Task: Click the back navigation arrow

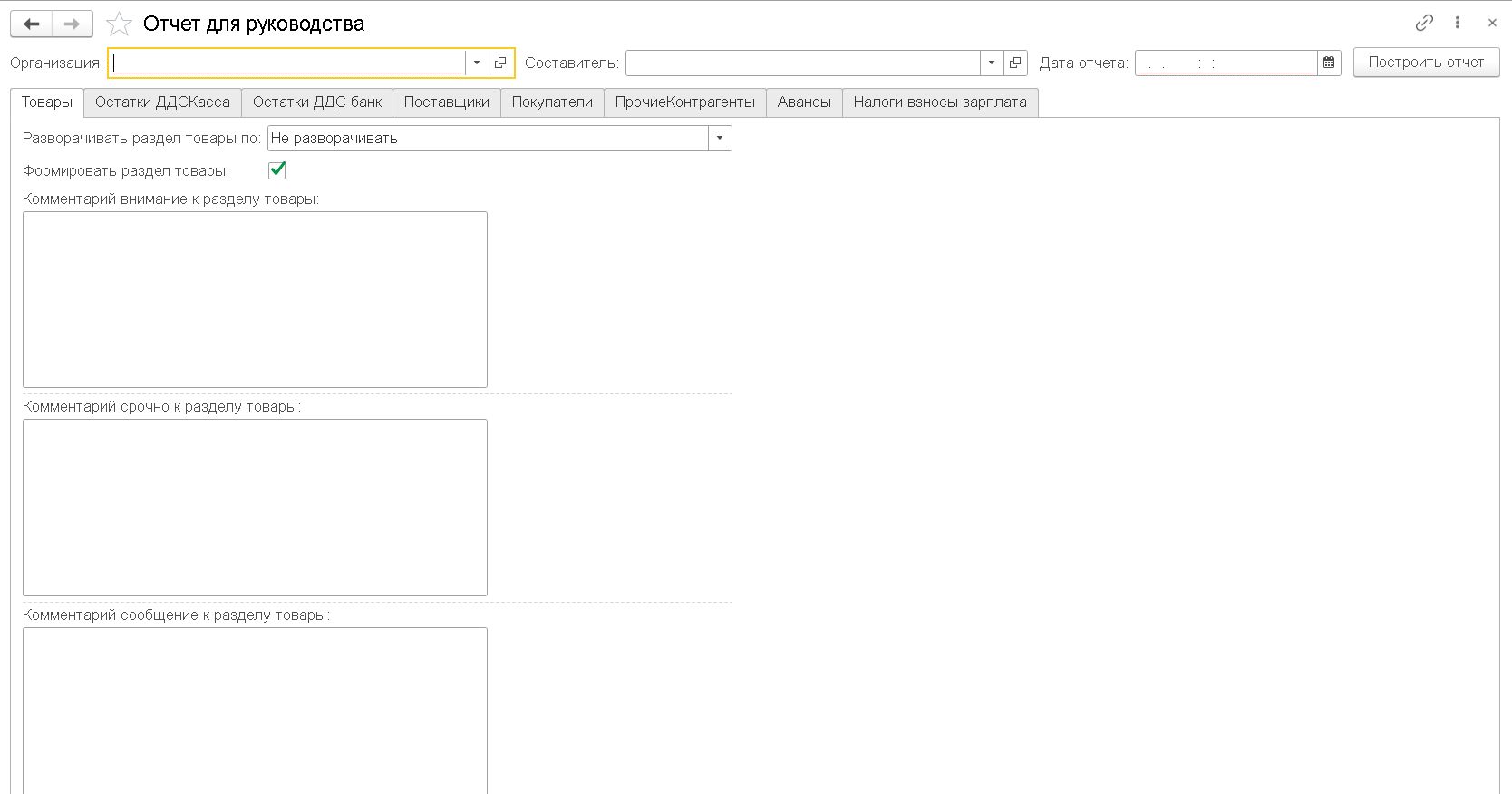Action: [x=31, y=24]
